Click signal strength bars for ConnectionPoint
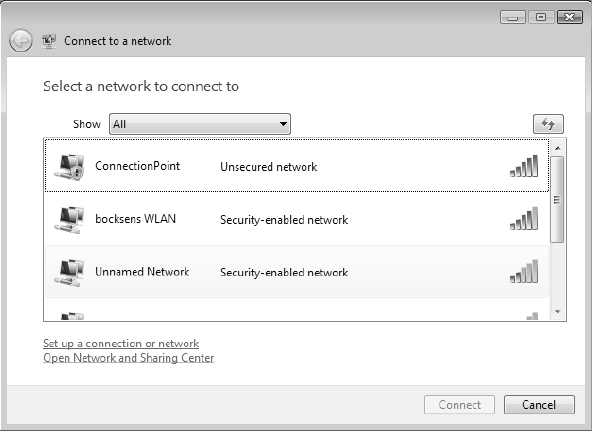This screenshot has height=431, width=592. click(524, 166)
